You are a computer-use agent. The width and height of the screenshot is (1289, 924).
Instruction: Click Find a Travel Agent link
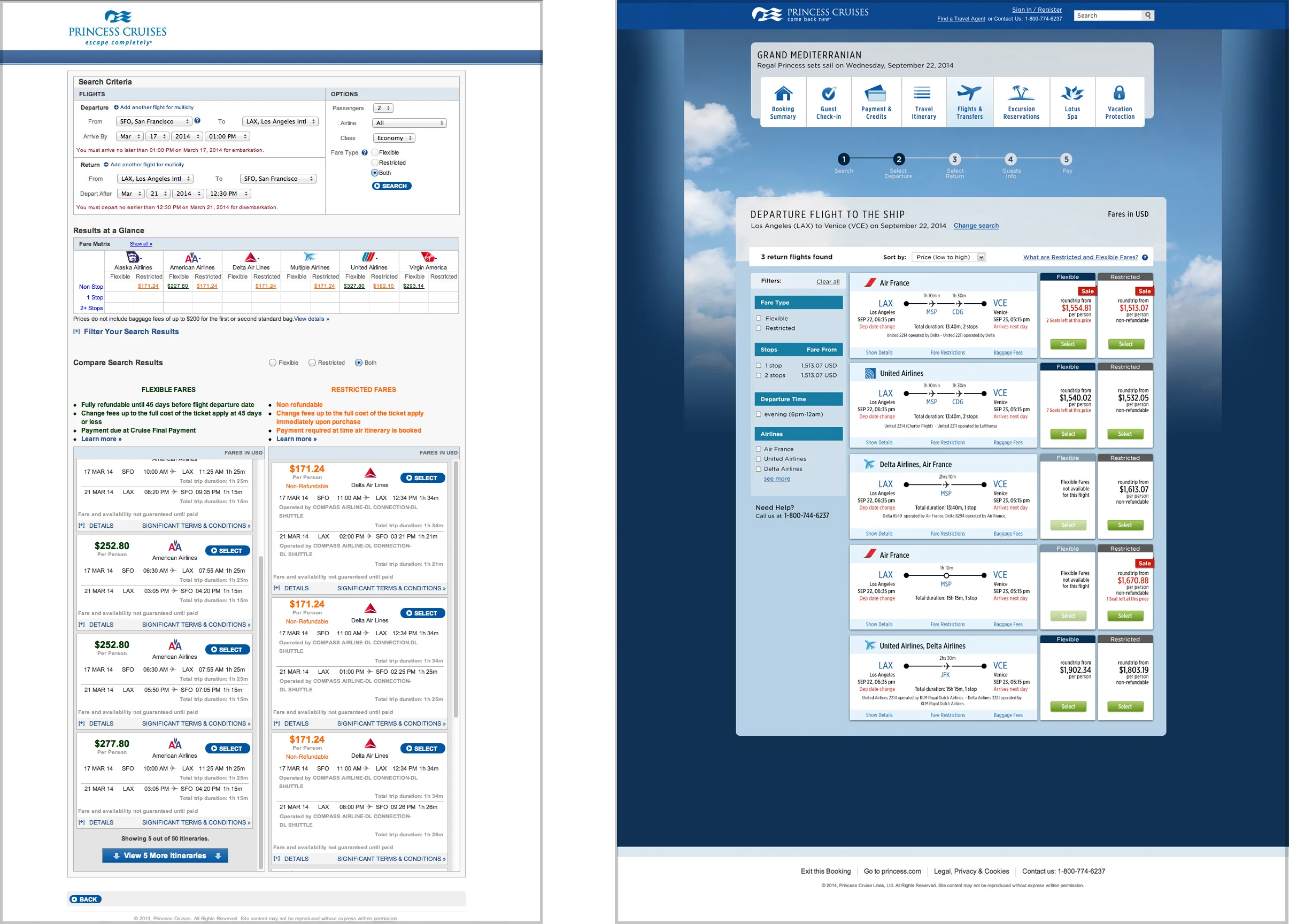961,19
